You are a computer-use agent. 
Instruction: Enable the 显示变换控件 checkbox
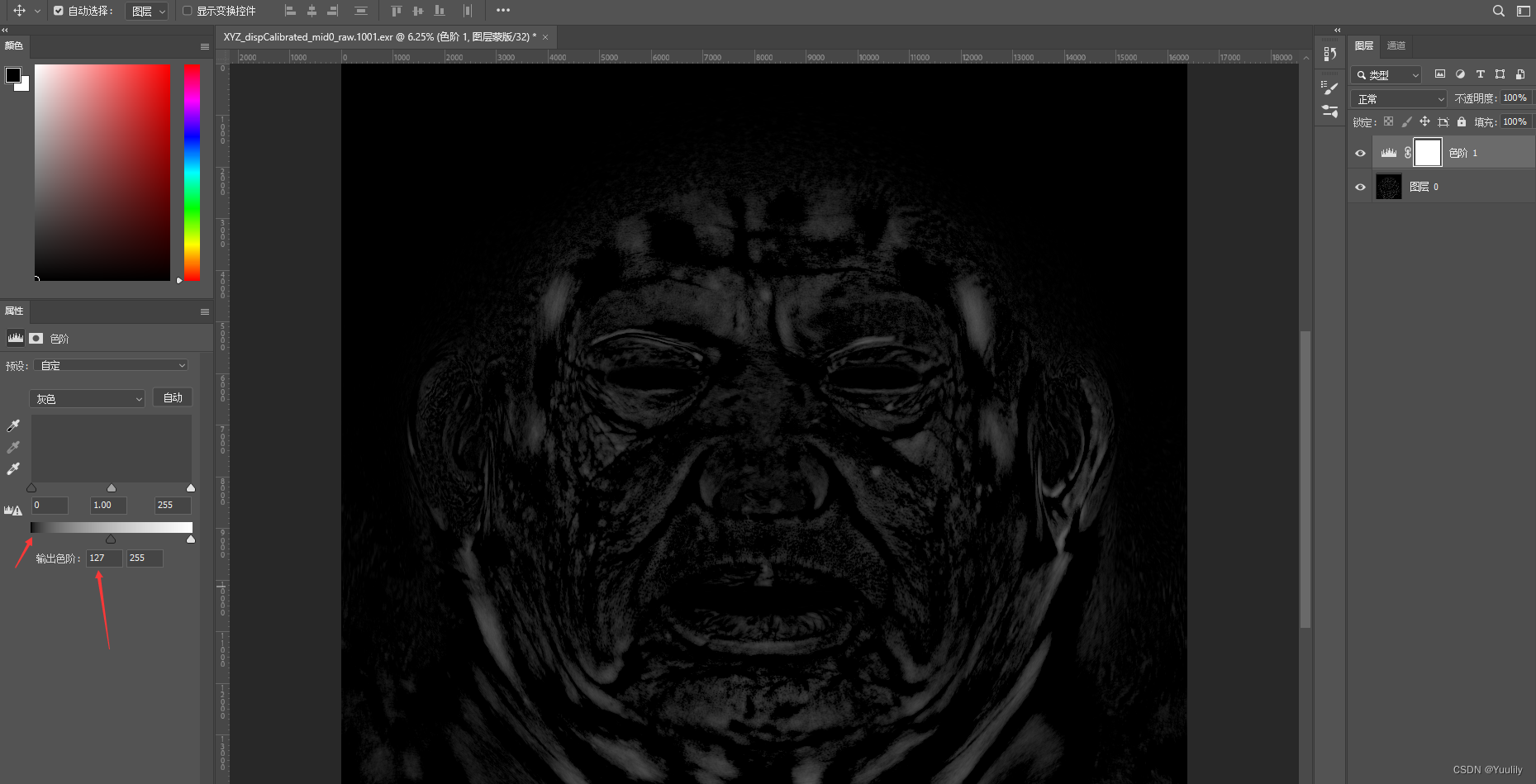tap(187, 11)
